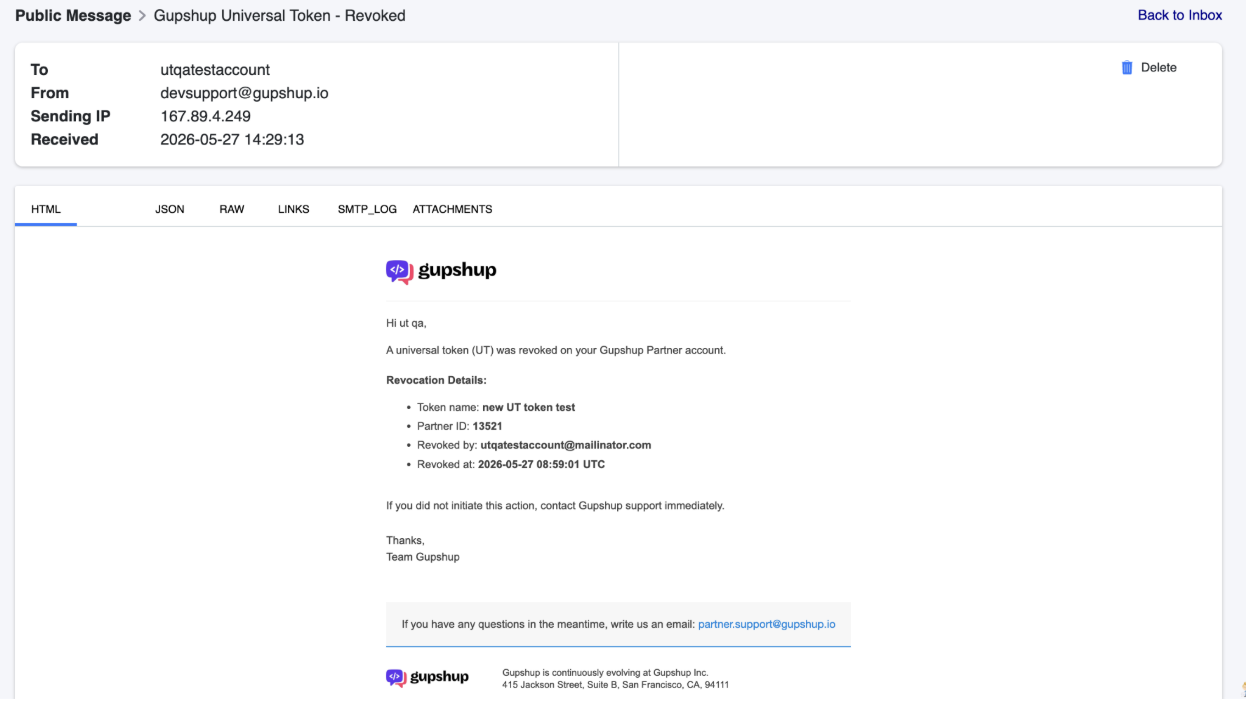
Task: Open the RAW tab
Action: pos(232,209)
